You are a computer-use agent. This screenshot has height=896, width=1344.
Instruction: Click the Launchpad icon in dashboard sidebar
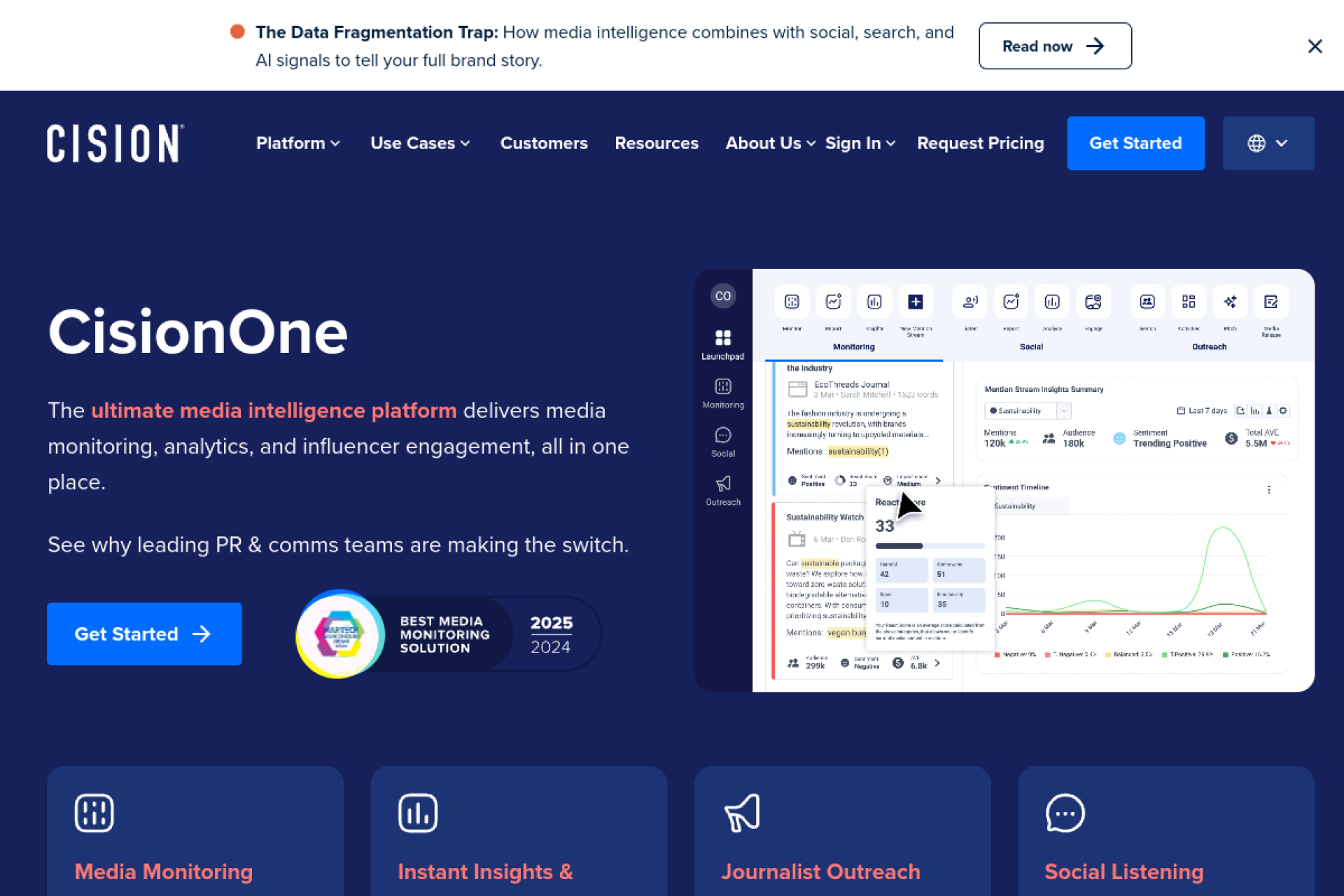pyautogui.click(x=723, y=338)
